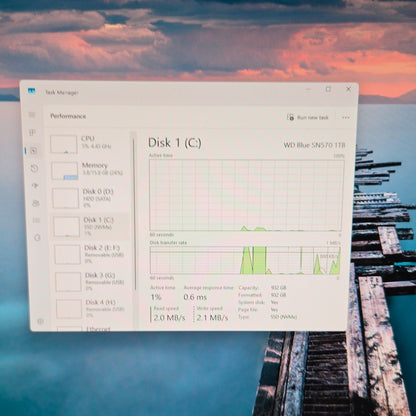Open the Services page icon
Viewport: 416px width, 416px height.
click(x=37, y=238)
